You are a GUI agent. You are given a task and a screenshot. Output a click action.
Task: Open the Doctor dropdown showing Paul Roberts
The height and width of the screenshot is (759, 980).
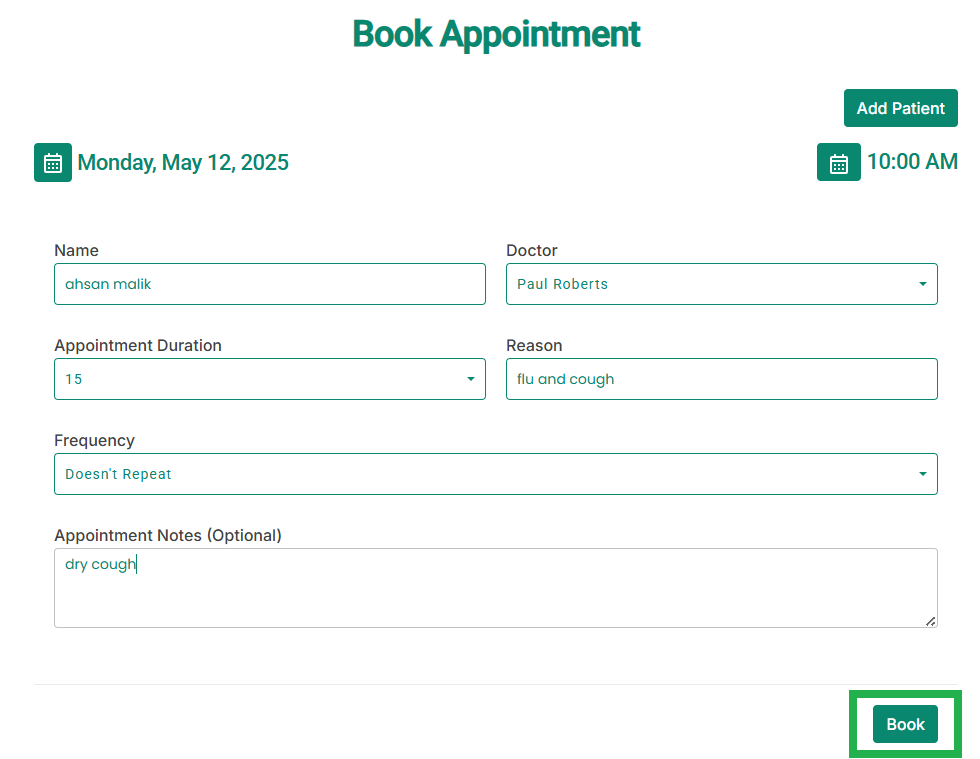[722, 284]
